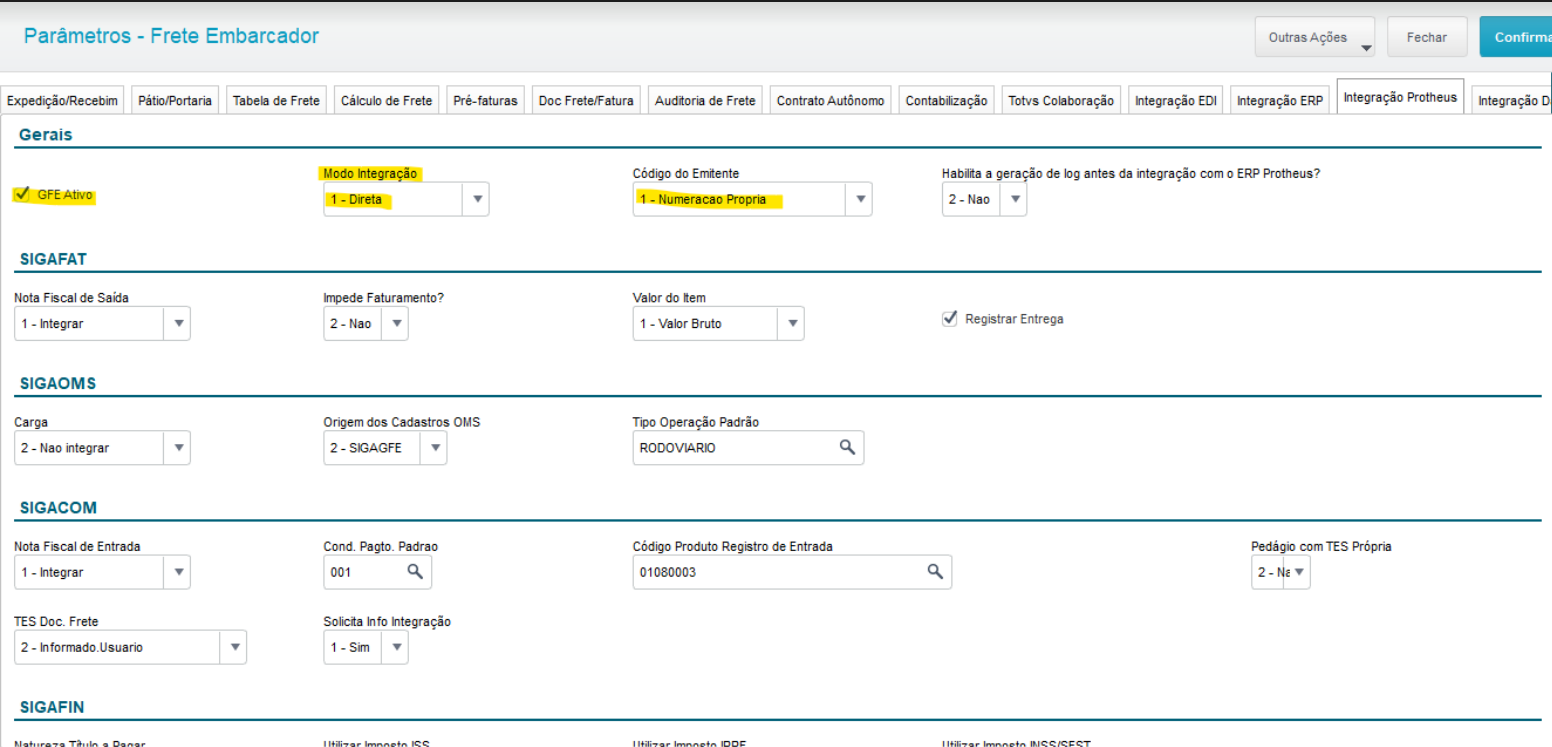Click the Tipo Operação Padrão field RODOVIARIO

[748, 448]
